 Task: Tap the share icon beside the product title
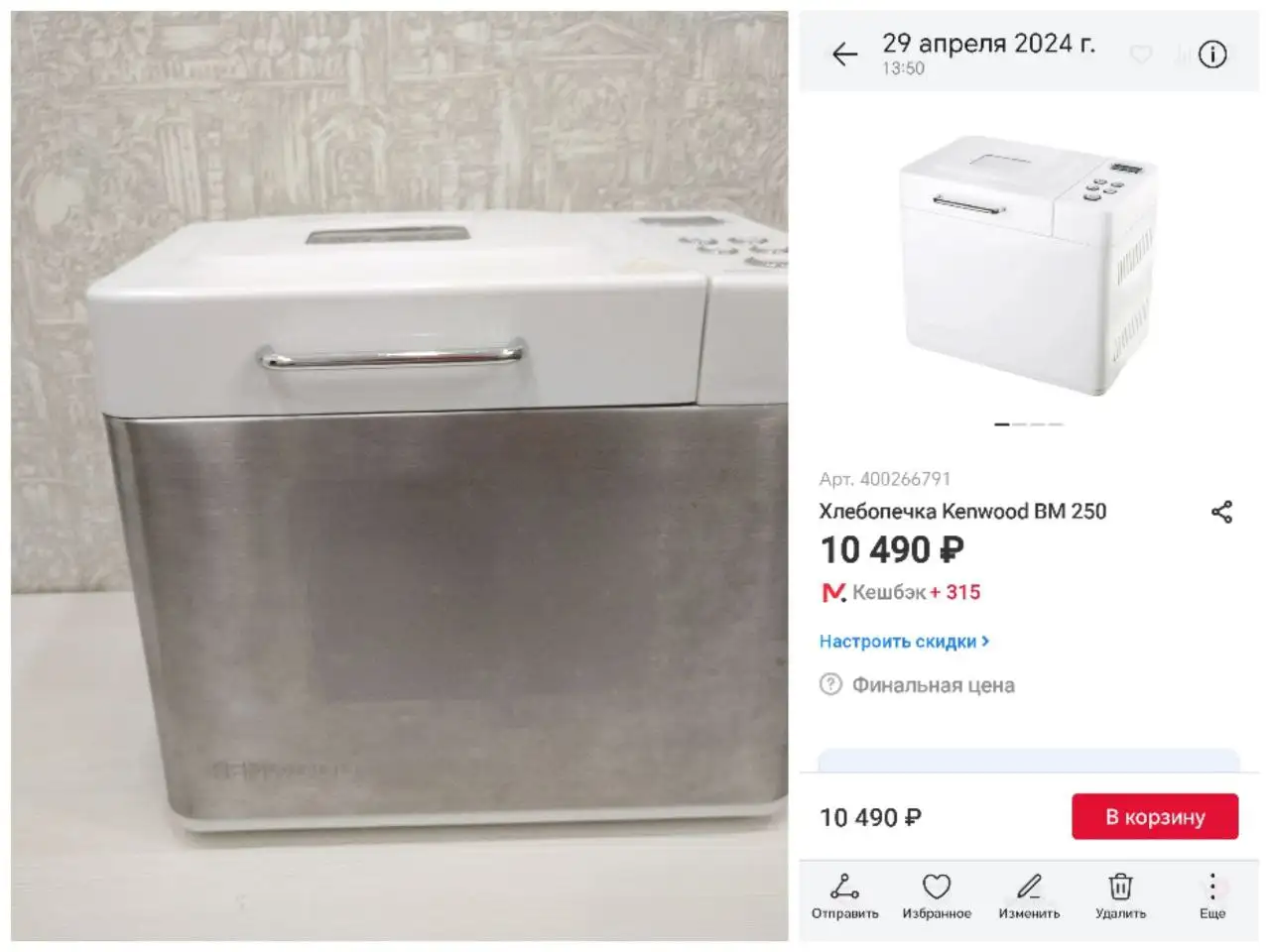point(1221,512)
